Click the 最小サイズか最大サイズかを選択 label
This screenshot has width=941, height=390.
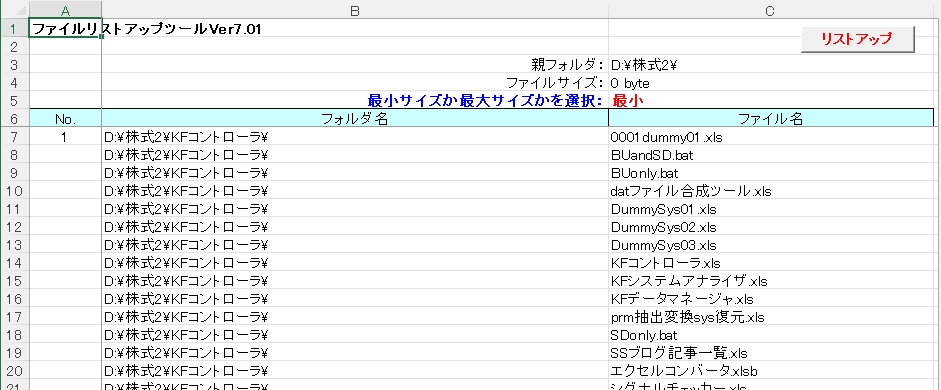[x=485, y=100]
